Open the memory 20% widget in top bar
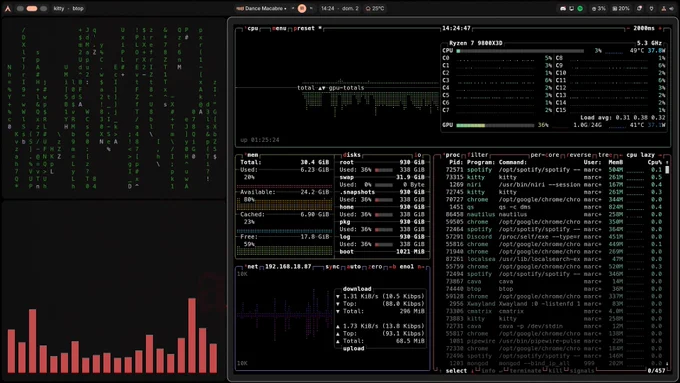 point(621,8)
